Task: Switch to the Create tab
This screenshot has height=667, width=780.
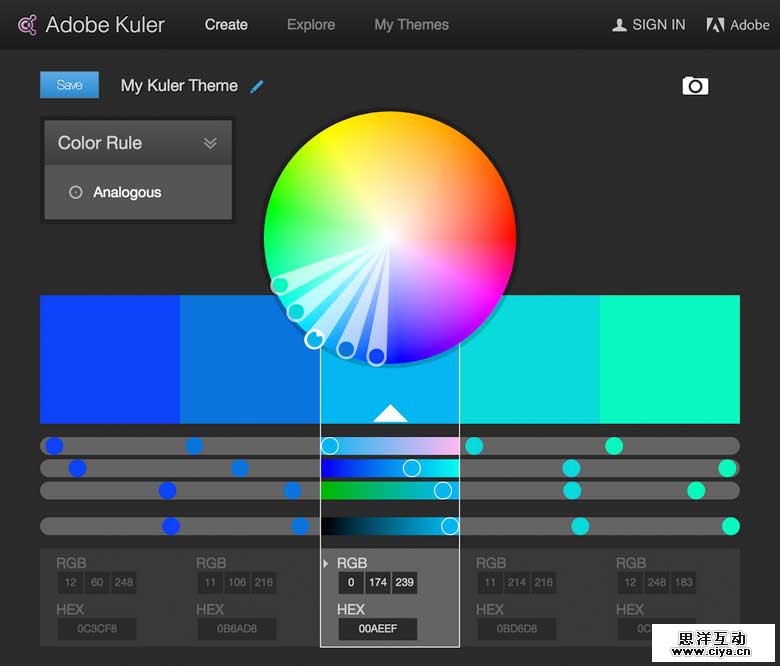Action: 226,25
